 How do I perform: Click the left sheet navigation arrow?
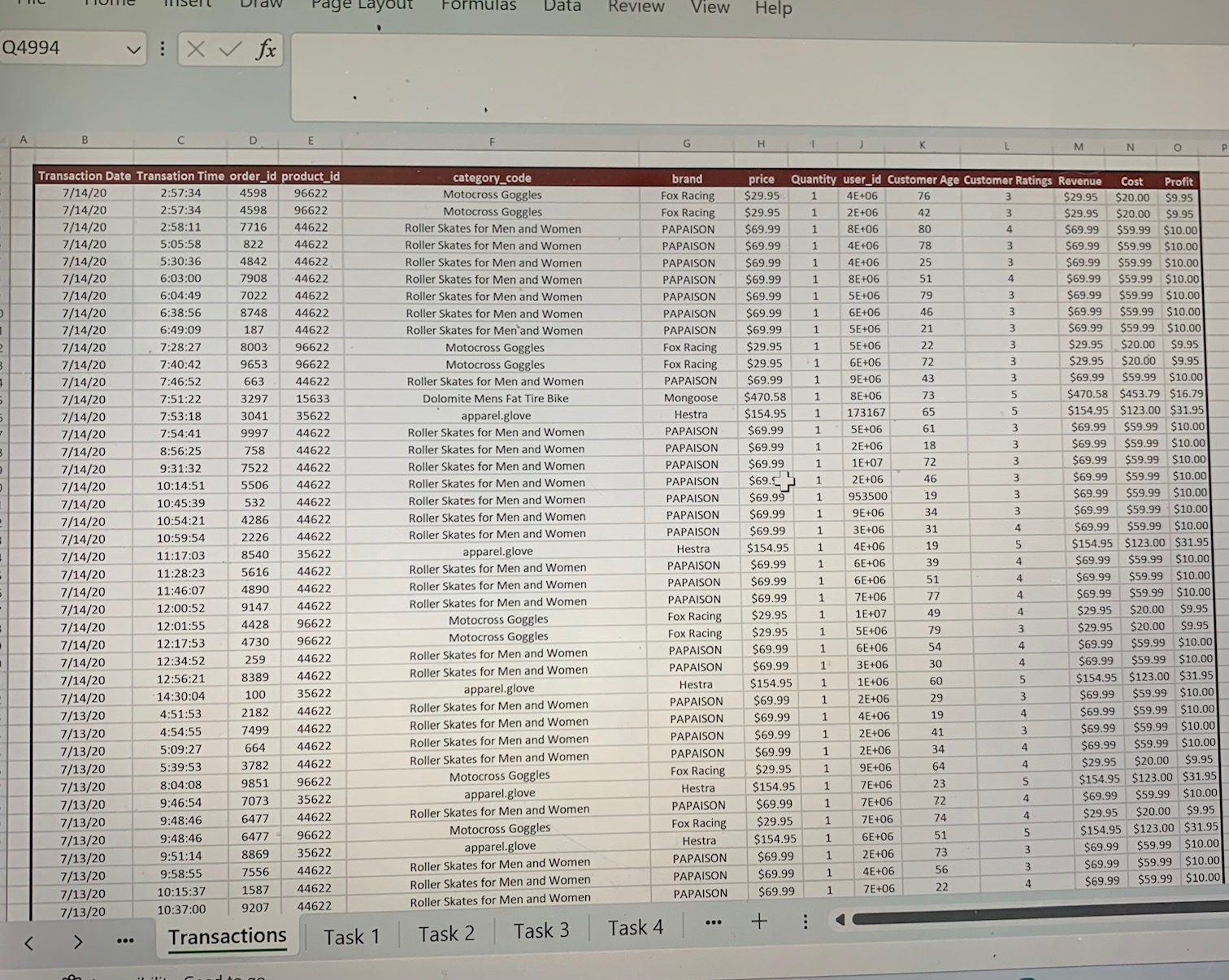(29, 942)
